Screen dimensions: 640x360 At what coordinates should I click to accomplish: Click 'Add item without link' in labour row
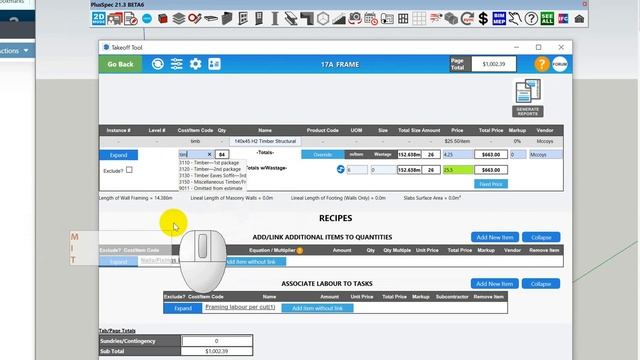pos(317,308)
